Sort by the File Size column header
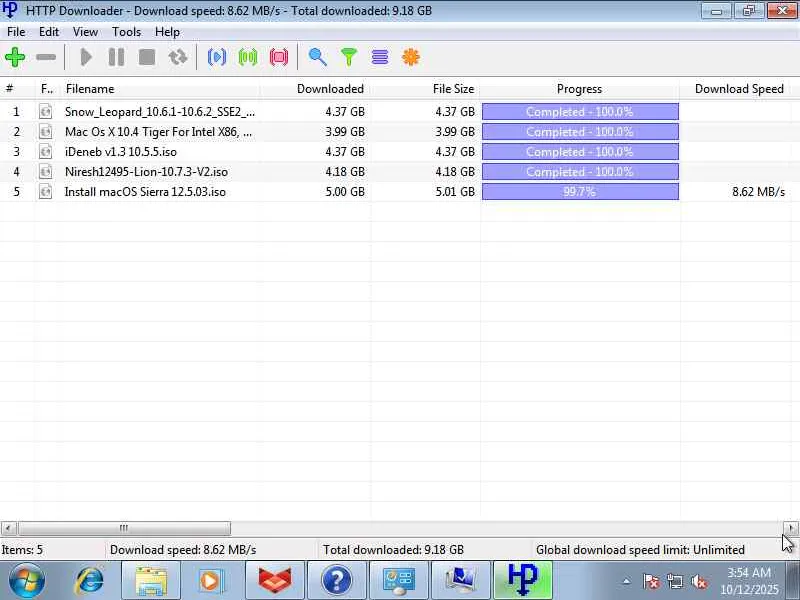800x600 pixels. point(426,89)
